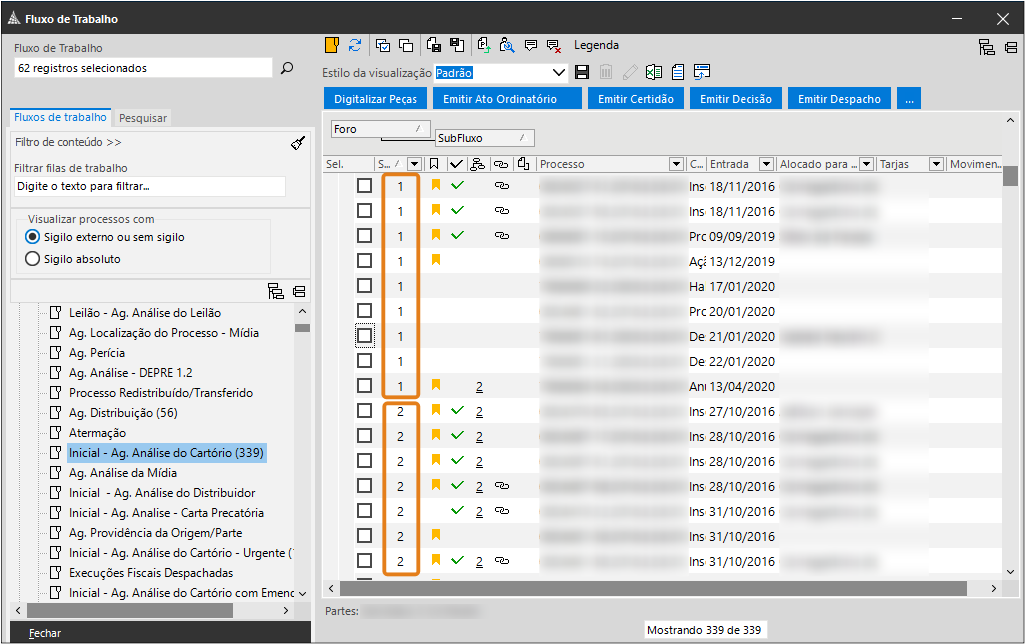Click the person search magnifier icon

507,45
